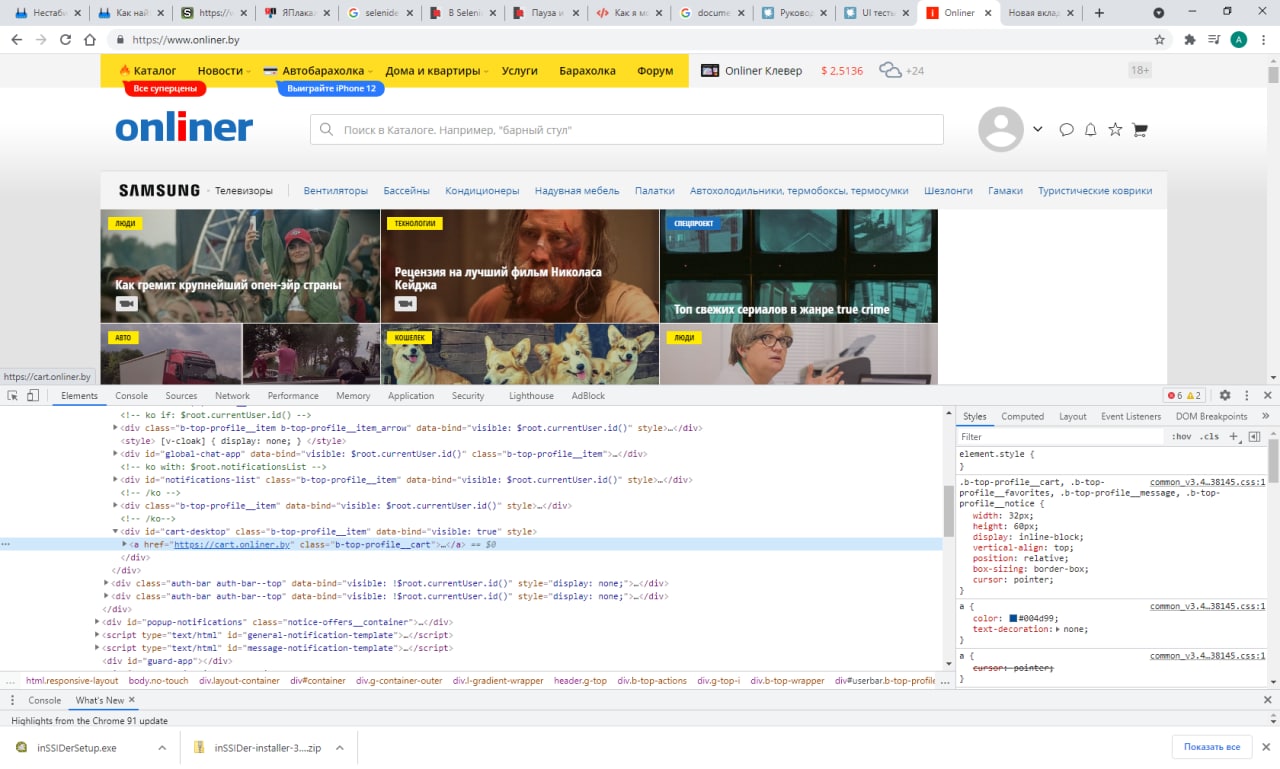Open the Nicolas Cage film review thumbnail

pos(520,265)
